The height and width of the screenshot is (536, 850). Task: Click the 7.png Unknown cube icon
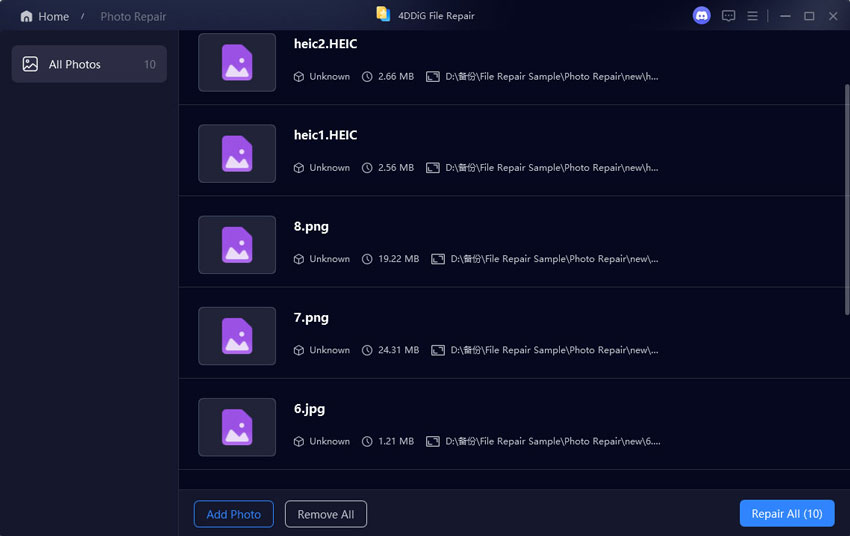tap(299, 350)
